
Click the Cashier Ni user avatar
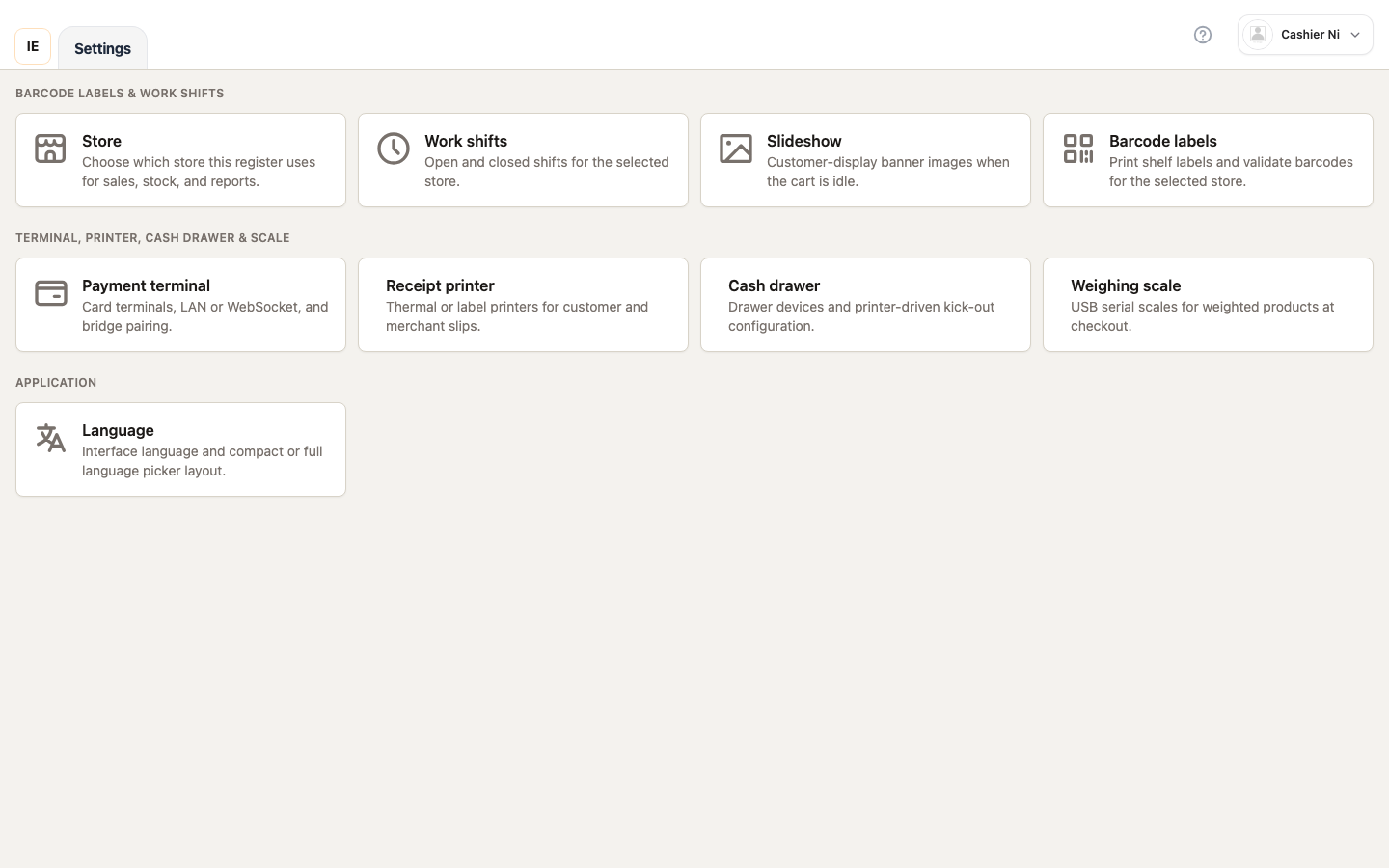[1258, 35]
